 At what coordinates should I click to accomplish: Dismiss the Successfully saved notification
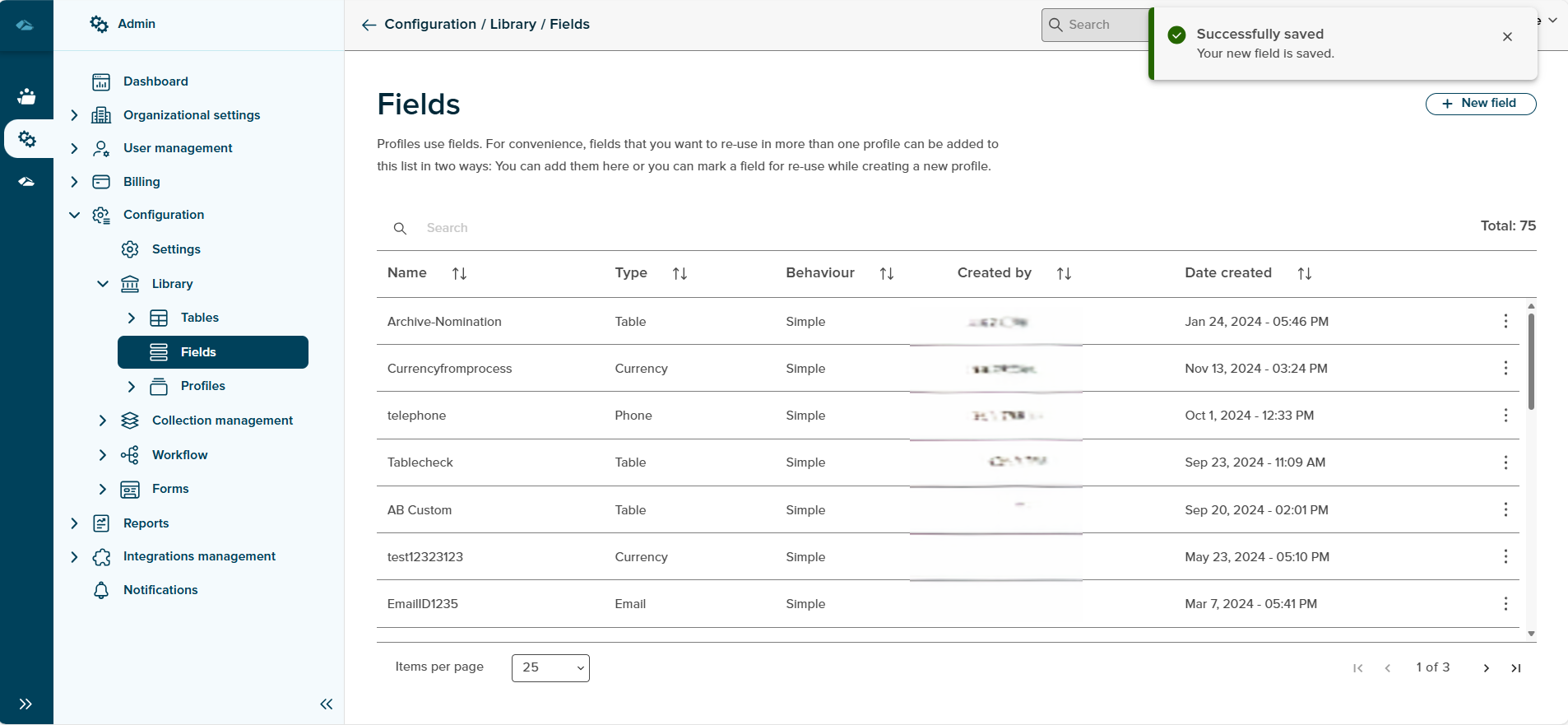point(1507,37)
